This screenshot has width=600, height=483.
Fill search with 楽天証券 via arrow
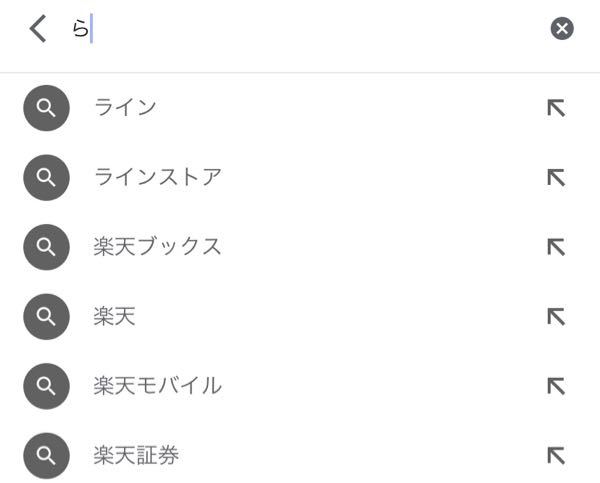556,456
